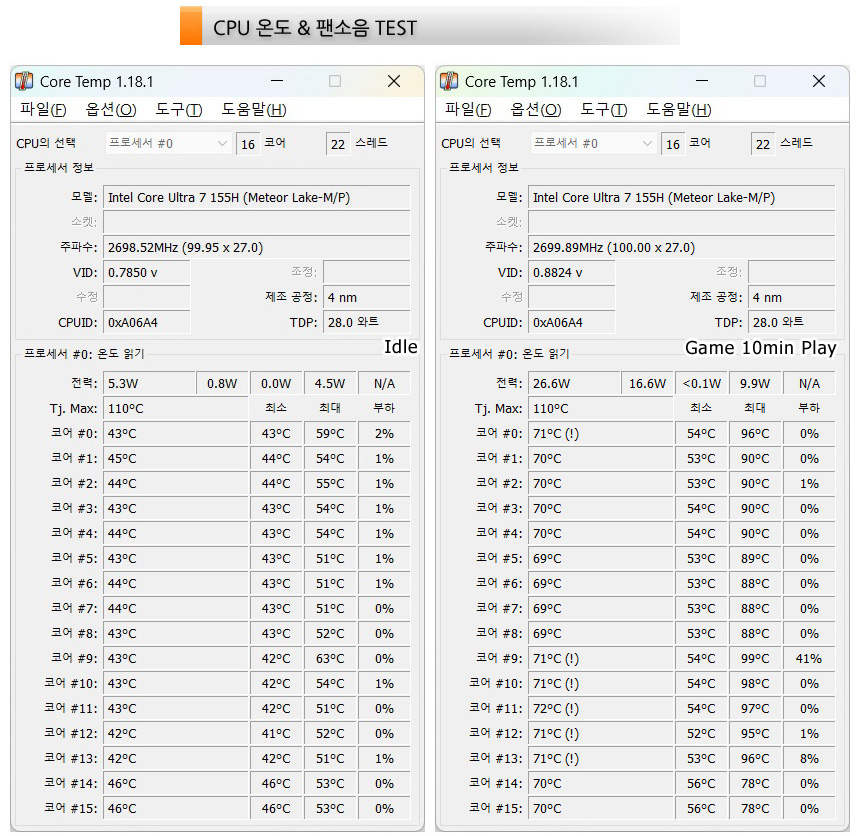Viewport: 860px width, 836px height.
Task: Select the model field in Idle window
Action: click(x=257, y=197)
